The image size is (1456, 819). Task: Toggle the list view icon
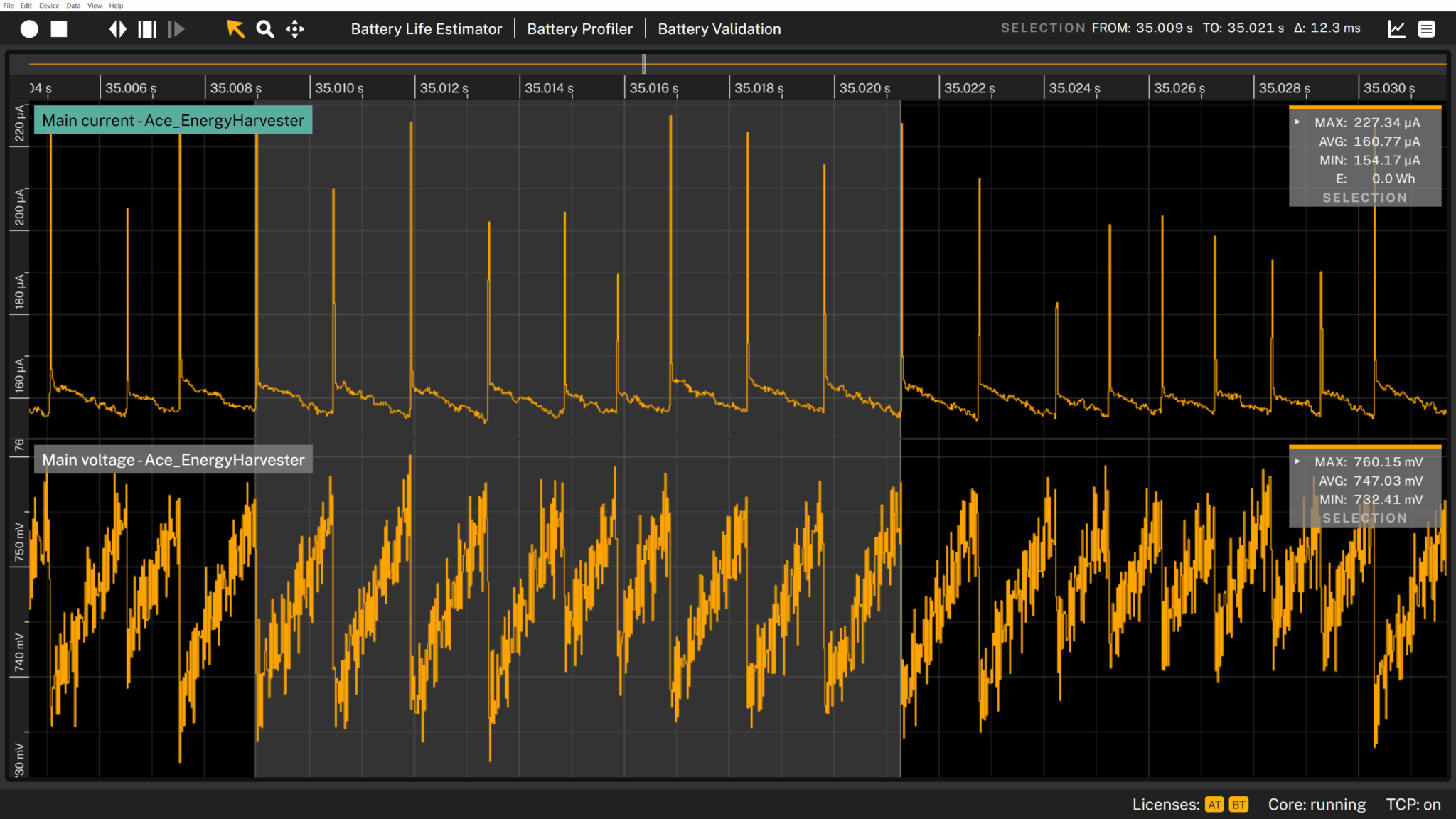(1426, 29)
